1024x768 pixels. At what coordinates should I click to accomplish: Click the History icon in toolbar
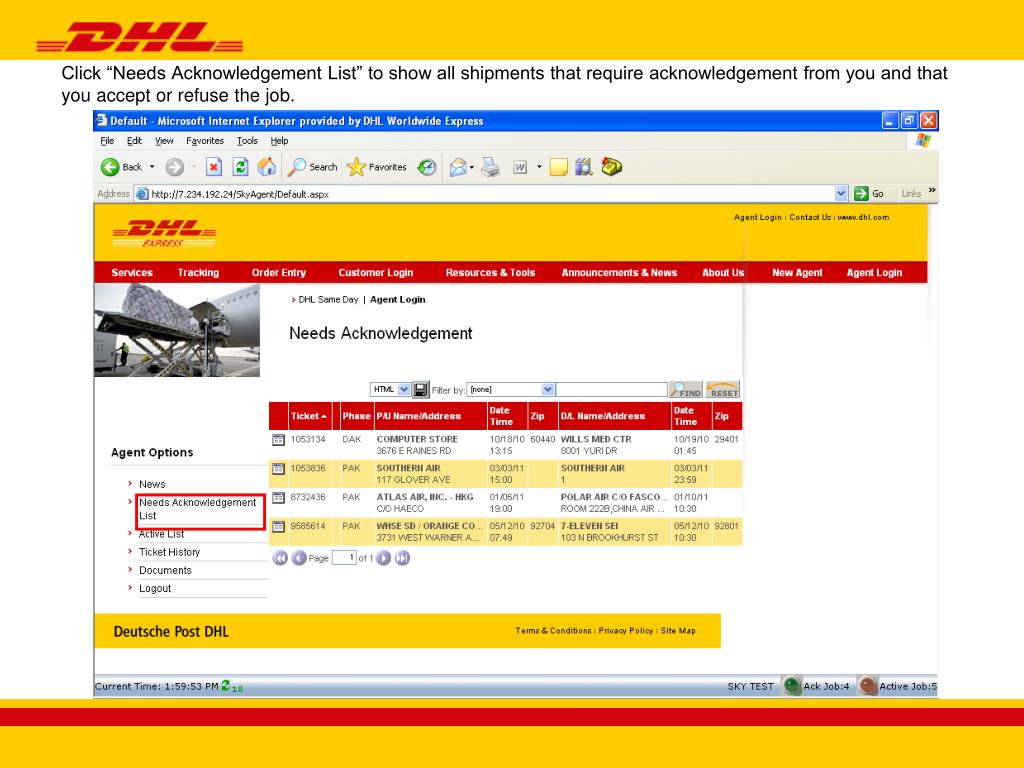point(426,167)
